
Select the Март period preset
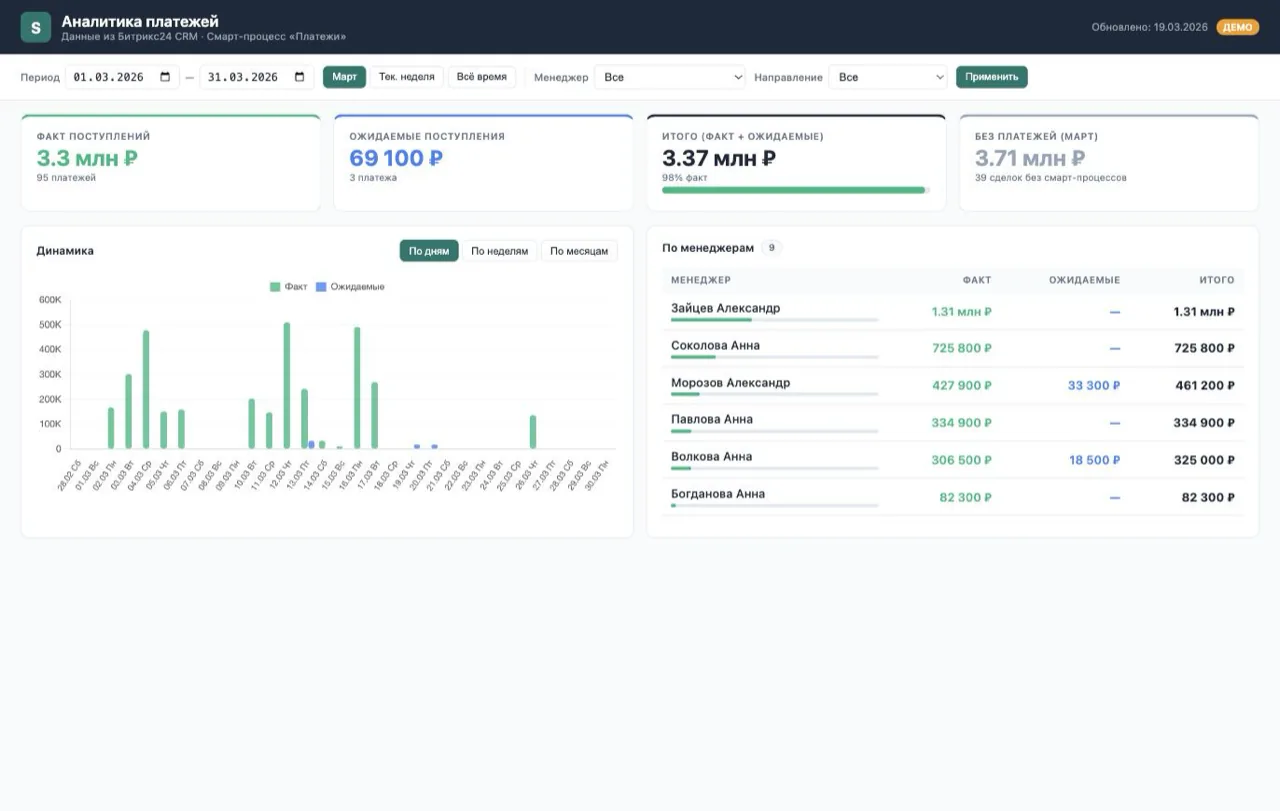click(x=344, y=77)
